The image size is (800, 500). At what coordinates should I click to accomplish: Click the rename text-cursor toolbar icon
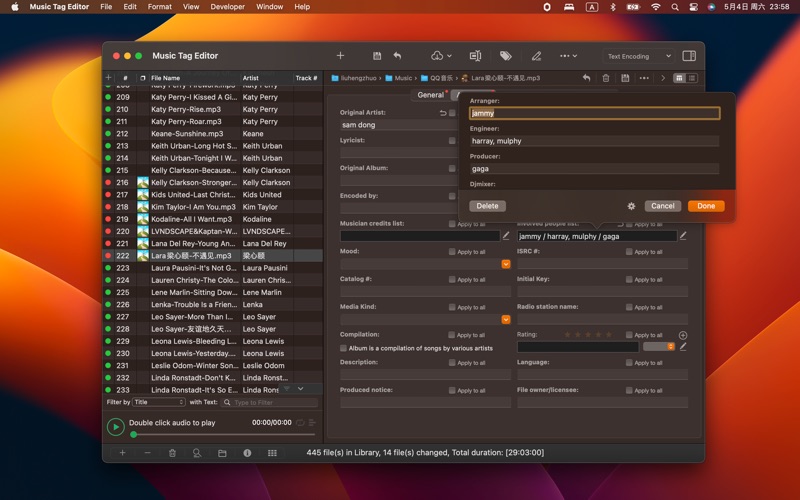pos(475,56)
